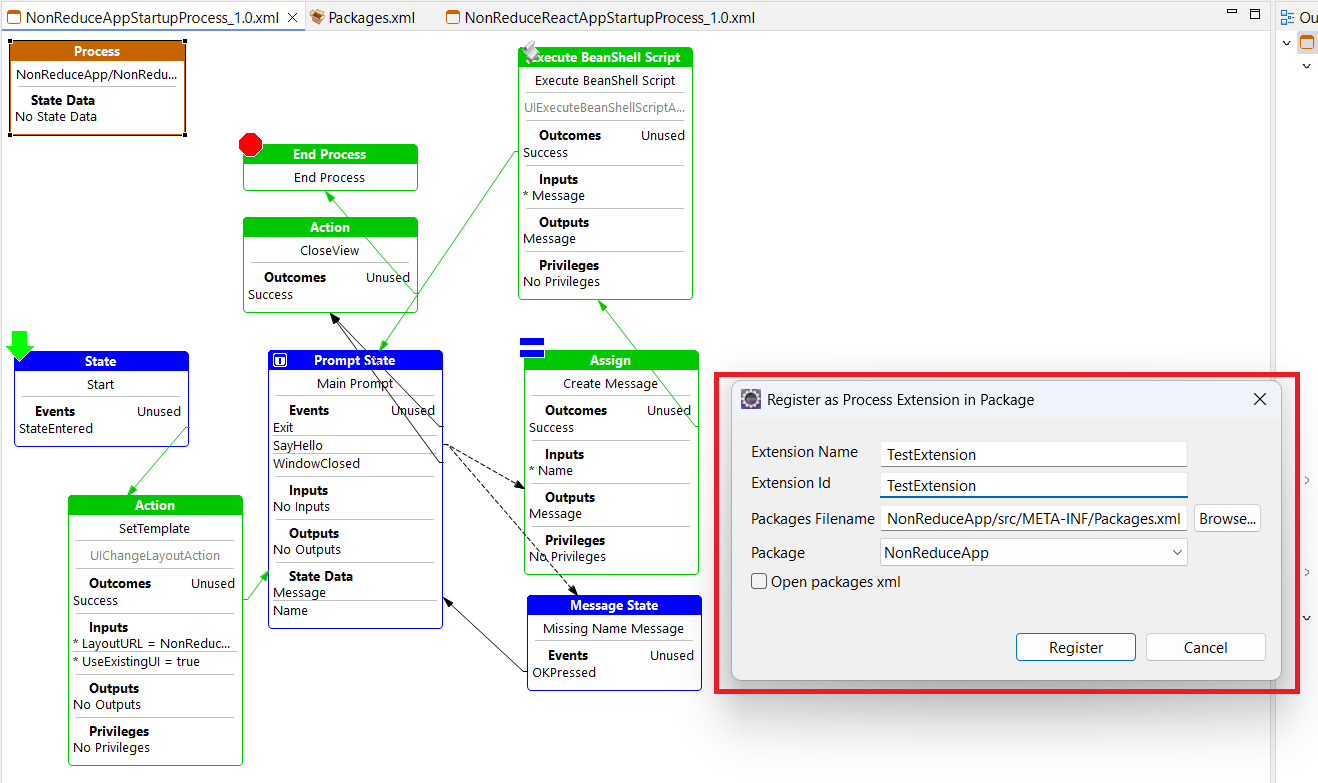
Task: Click the prompt icon in Prompt State header
Action: pyautogui.click(x=281, y=360)
